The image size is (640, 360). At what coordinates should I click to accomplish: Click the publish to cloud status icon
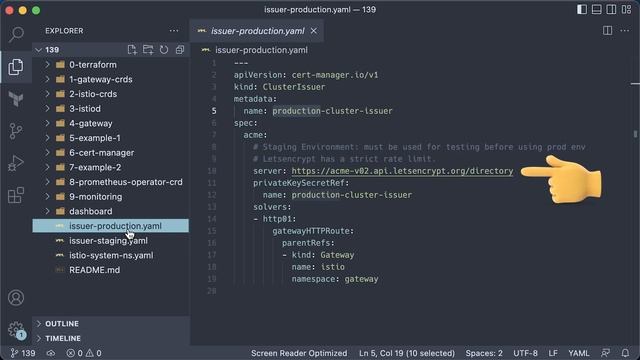click(51, 353)
